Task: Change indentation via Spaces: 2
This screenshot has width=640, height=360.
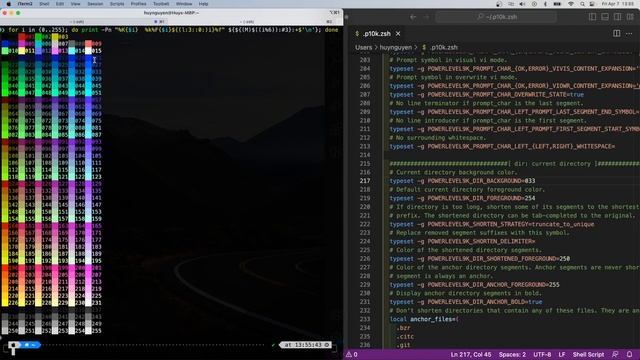Action: coord(512,355)
